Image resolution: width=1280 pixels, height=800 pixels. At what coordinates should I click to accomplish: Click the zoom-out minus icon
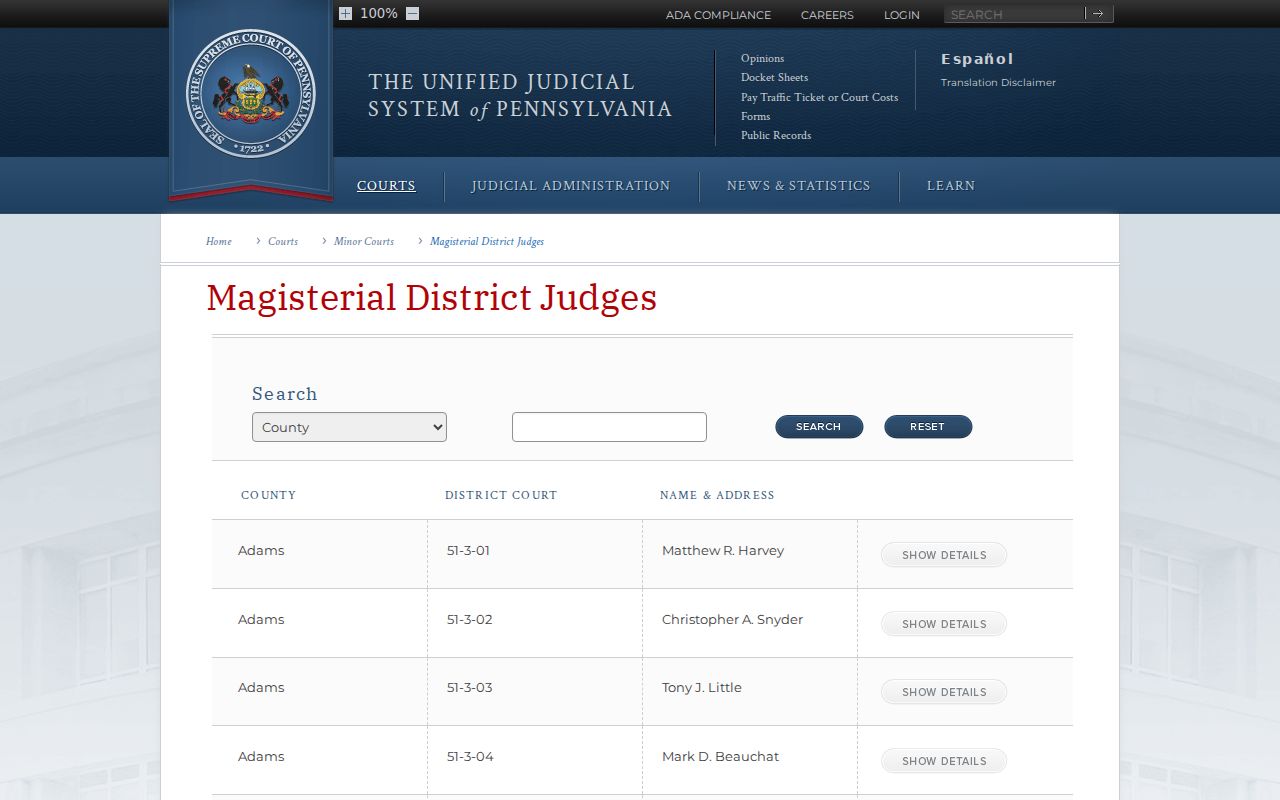(412, 14)
